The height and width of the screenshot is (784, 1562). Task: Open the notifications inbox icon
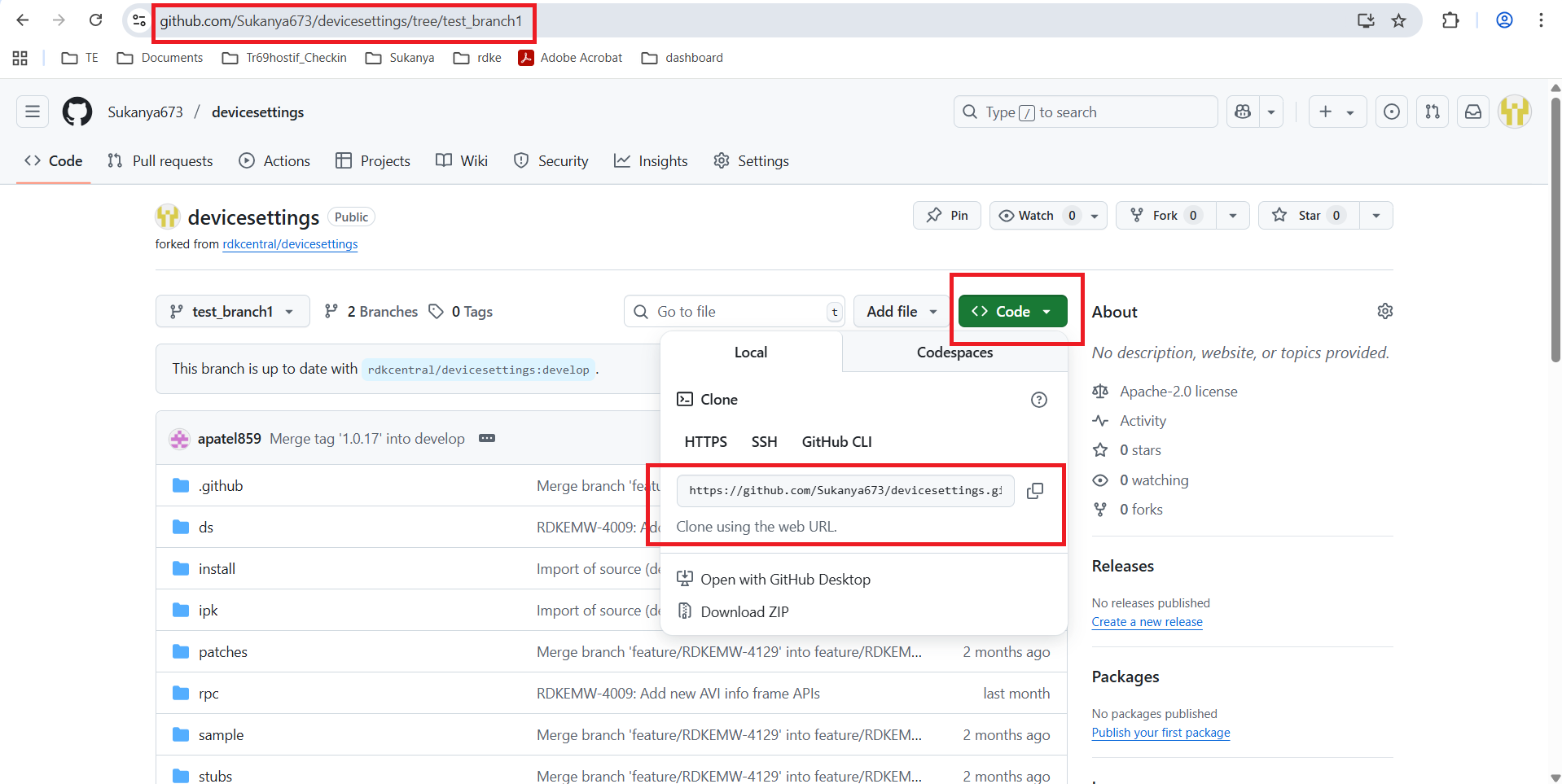(1473, 112)
